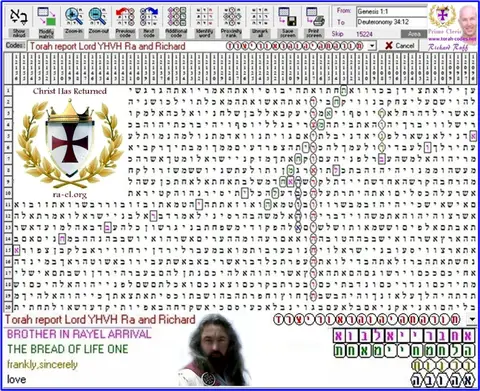The width and height of the screenshot is (480, 391).
Task: Select the row number 20 header
Action: pyautogui.click(x=8, y=307)
